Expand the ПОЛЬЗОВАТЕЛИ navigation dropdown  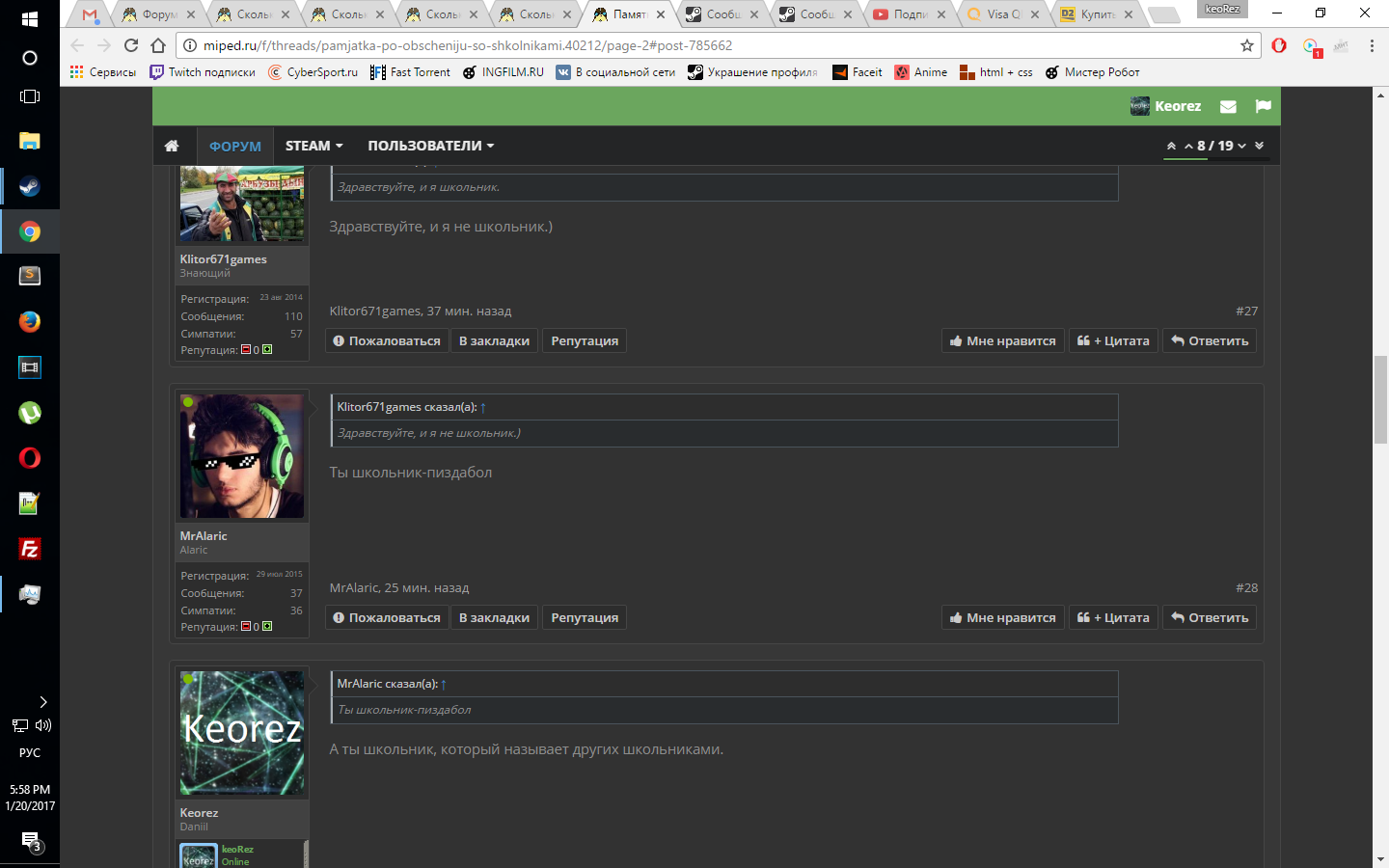tap(431, 146)
